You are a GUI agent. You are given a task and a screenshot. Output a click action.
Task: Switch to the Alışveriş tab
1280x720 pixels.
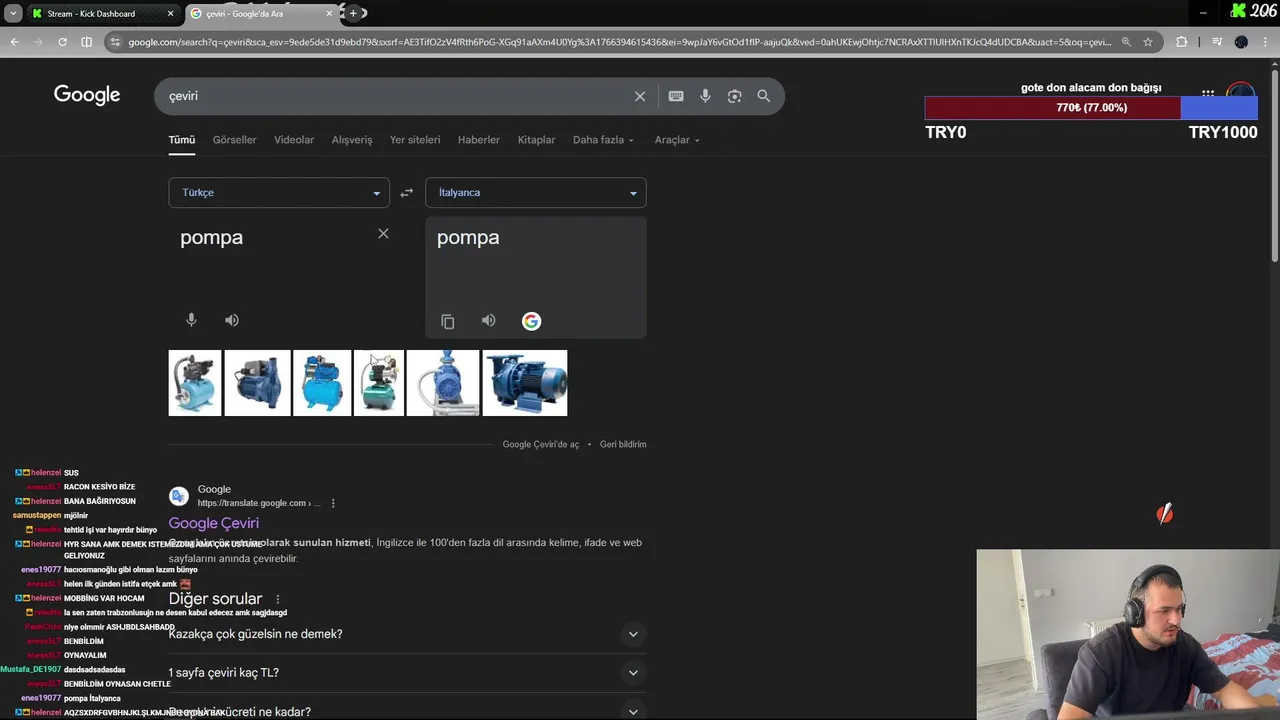pyautogui.click(x=352, y=140)
